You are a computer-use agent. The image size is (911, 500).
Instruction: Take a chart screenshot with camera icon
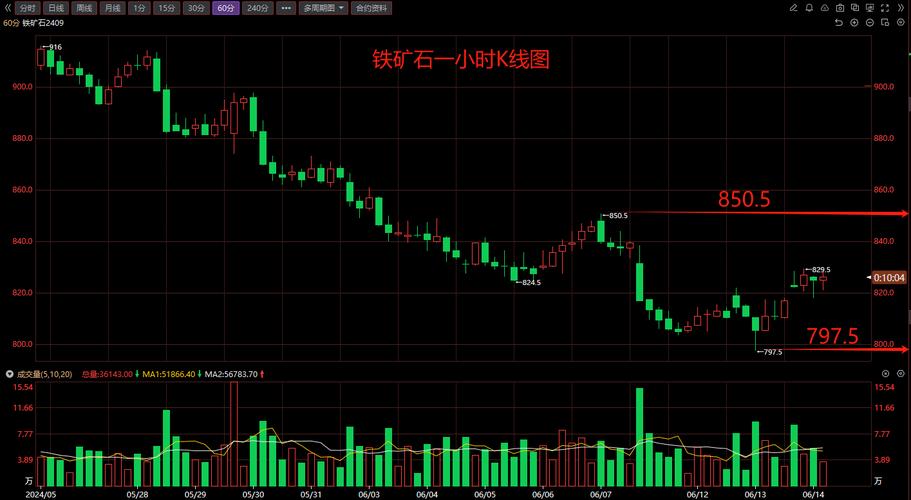[840, 8]
